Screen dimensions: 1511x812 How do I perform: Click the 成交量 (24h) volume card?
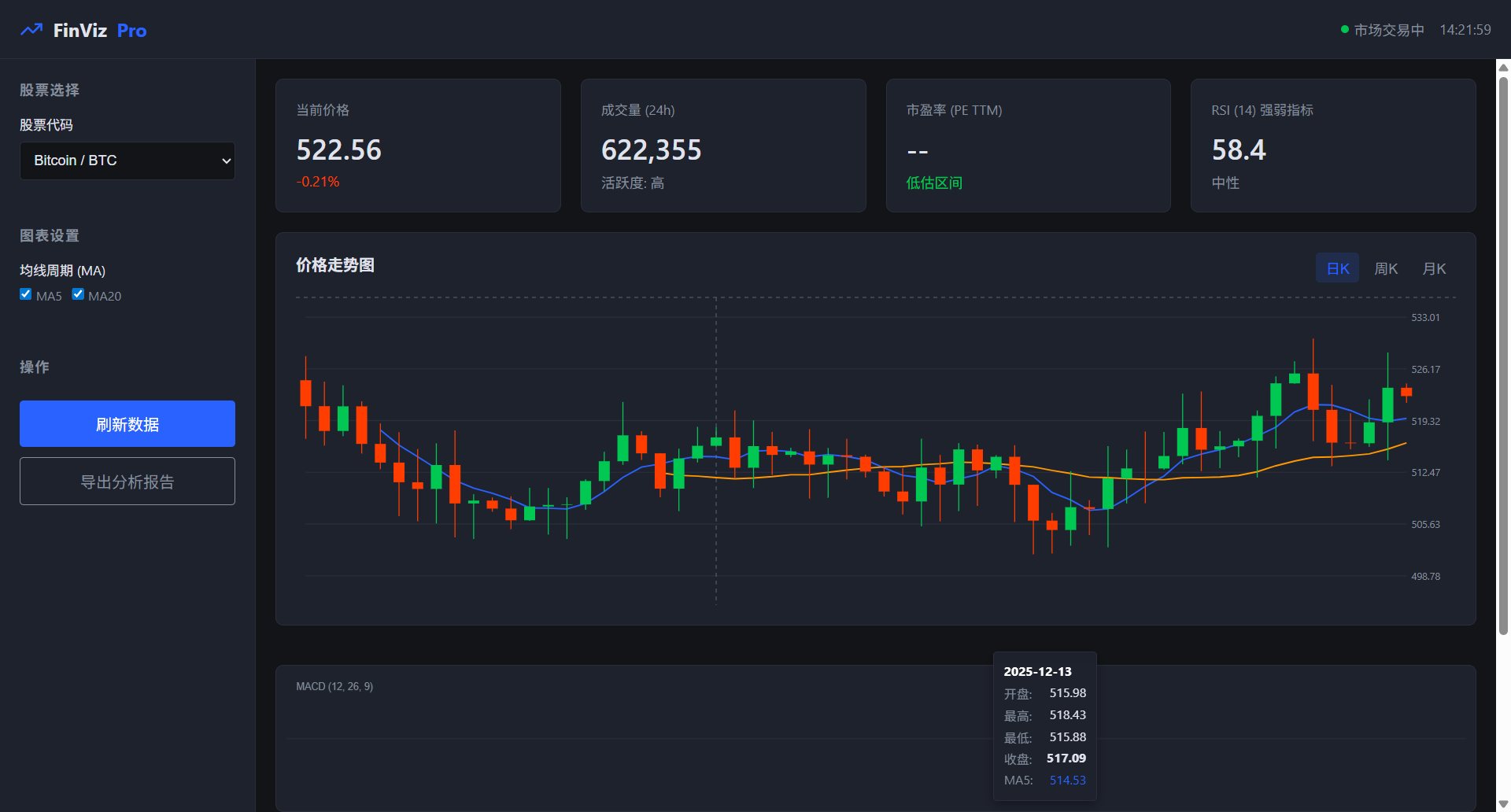tap(722, 146)
